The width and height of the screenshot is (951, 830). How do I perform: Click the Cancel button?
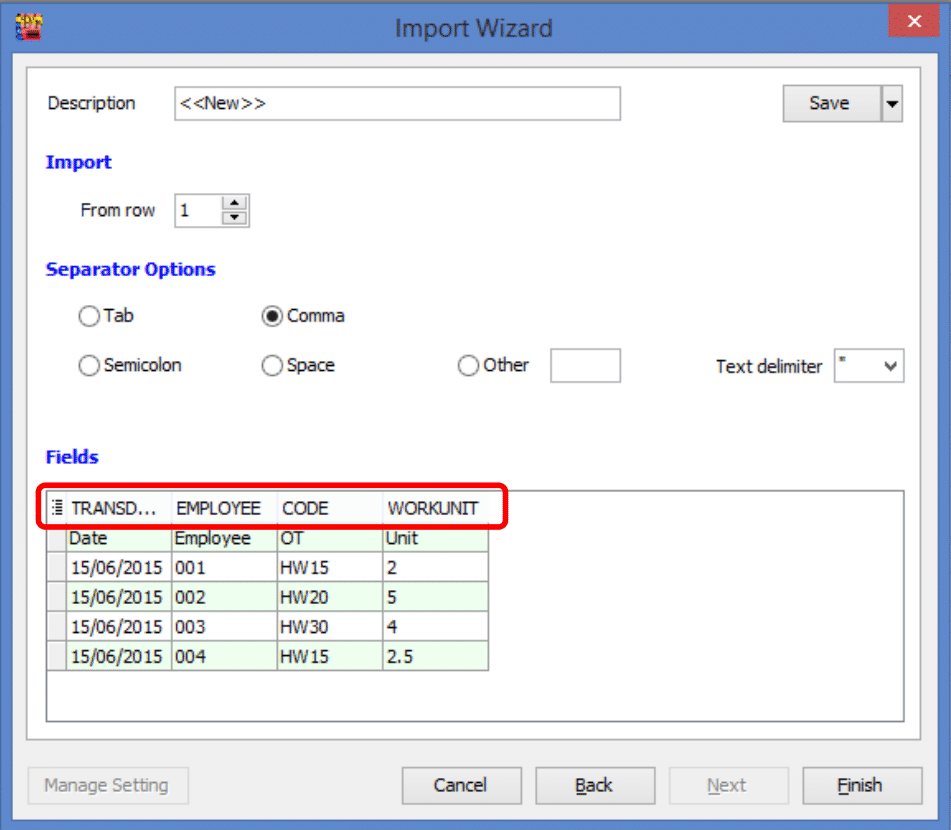coord(461,785)
